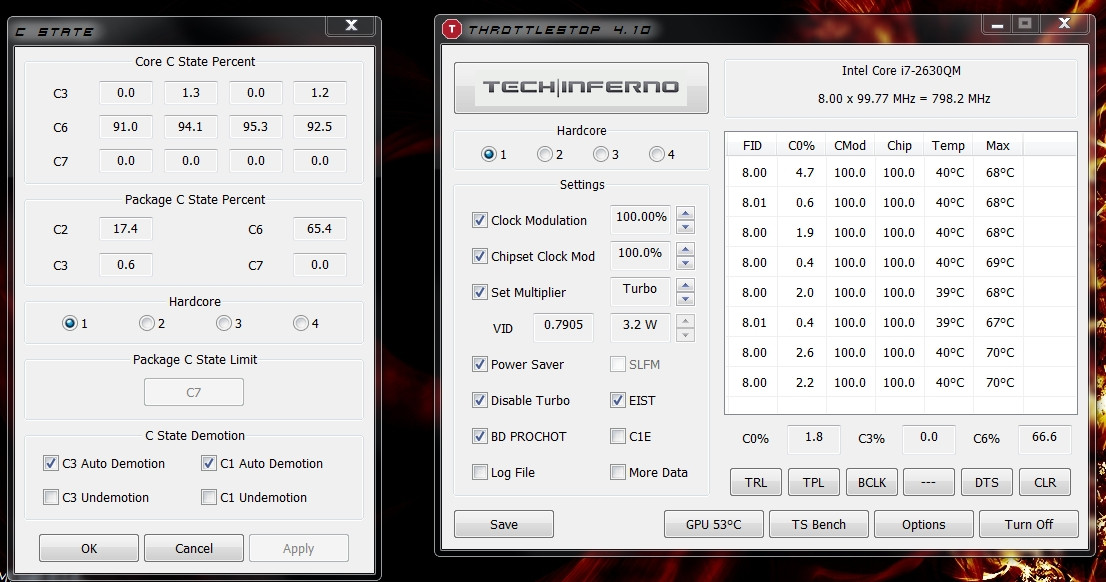Screen dimensions: 1106x582
Task: Close the C State window
Action: pos(351,26)
